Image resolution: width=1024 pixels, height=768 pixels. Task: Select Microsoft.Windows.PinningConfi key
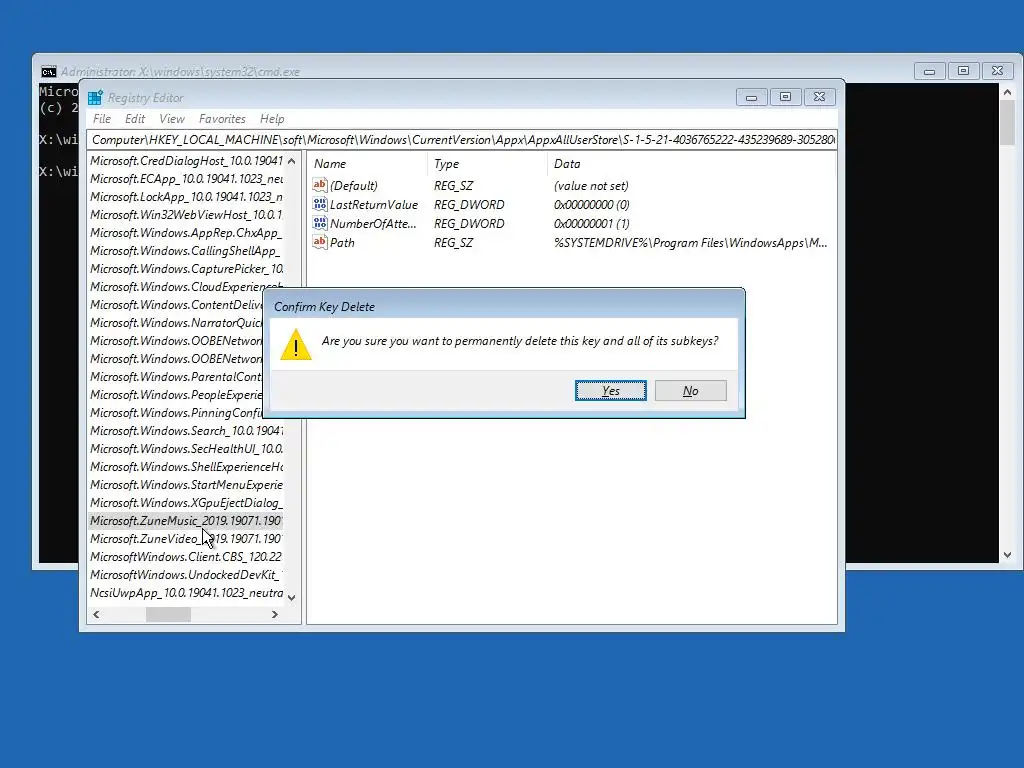click(176, 413)
